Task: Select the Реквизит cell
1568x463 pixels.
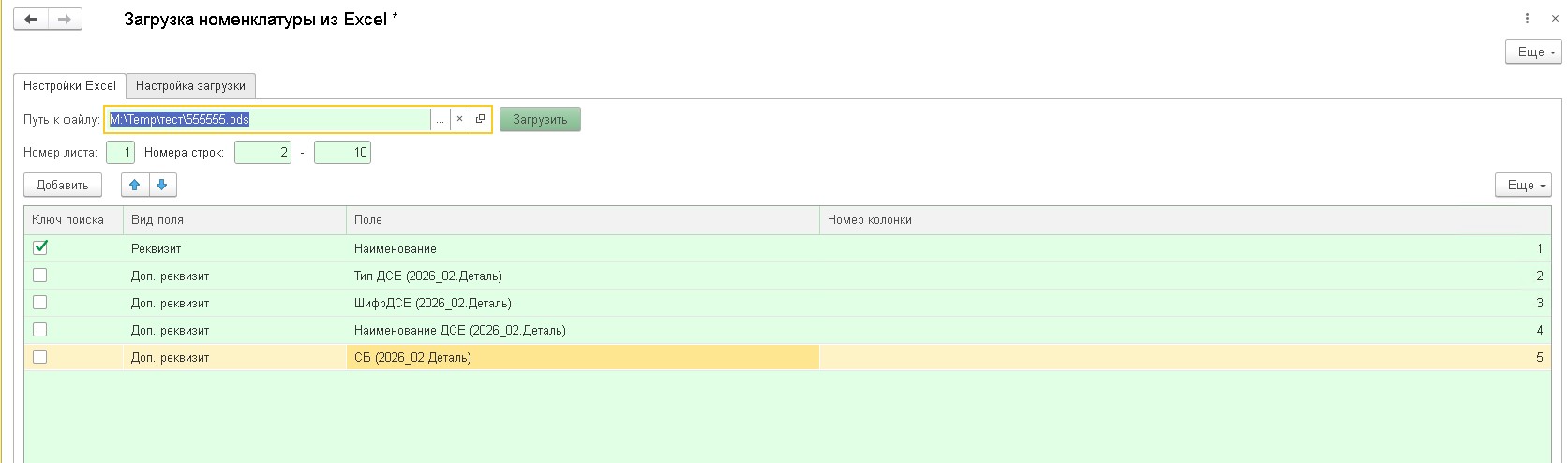Action: 234,248
